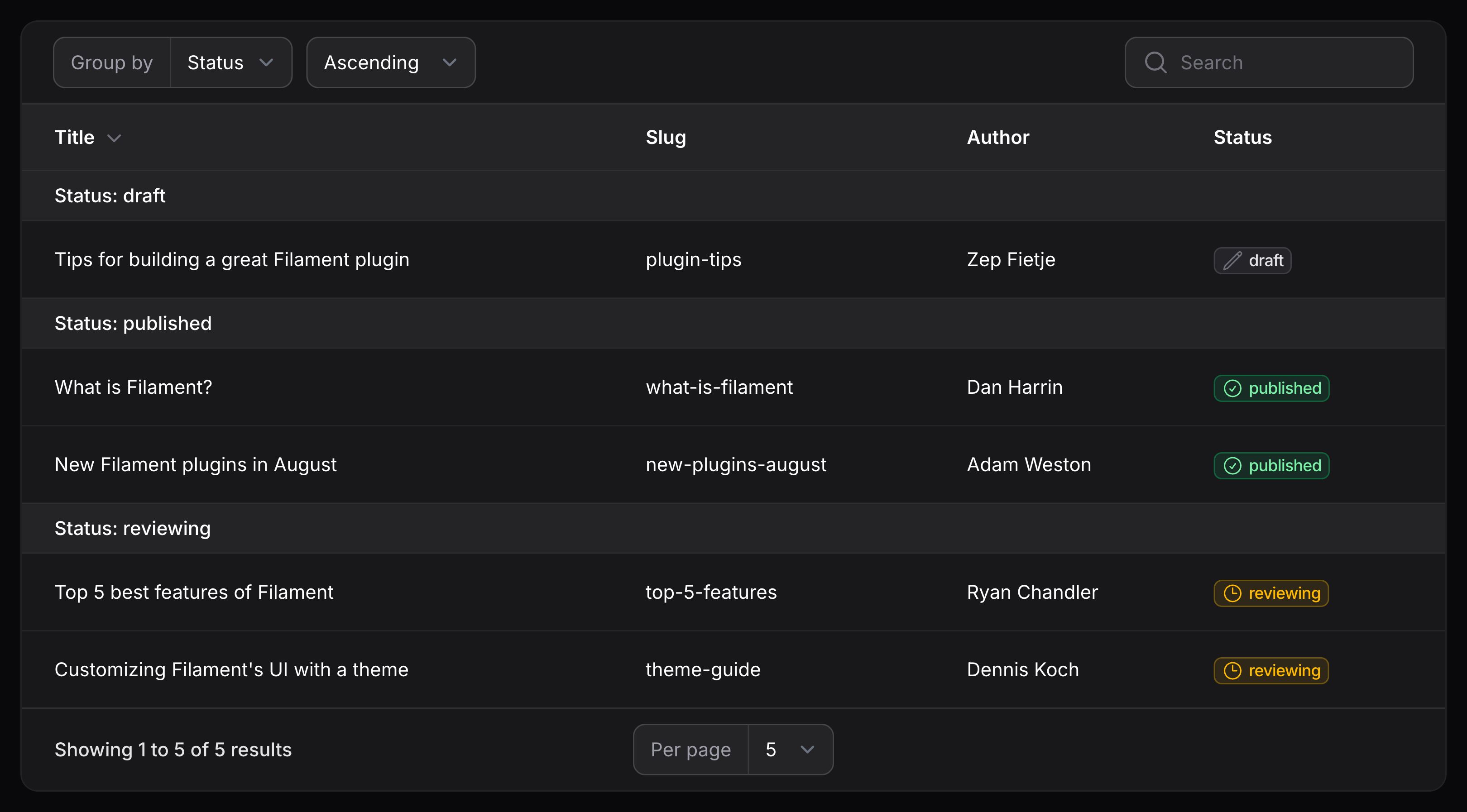The height and width of the screenshot is (812, 1467).
Task: Click the what-is-filament slug cell
Action: point(719,387)
